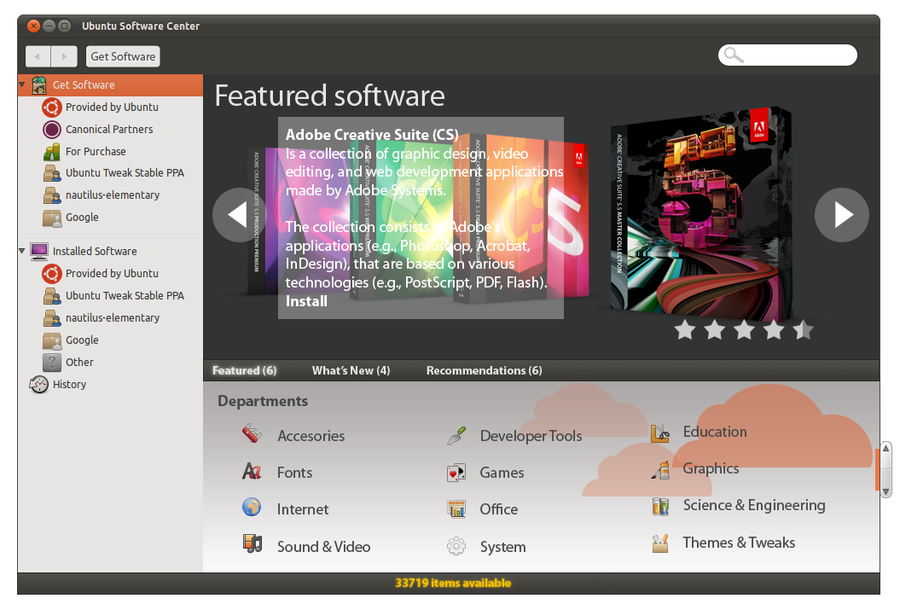Click the "Departments" heading
The height and width of the screenshot is (610, 900).
(262, 401)
